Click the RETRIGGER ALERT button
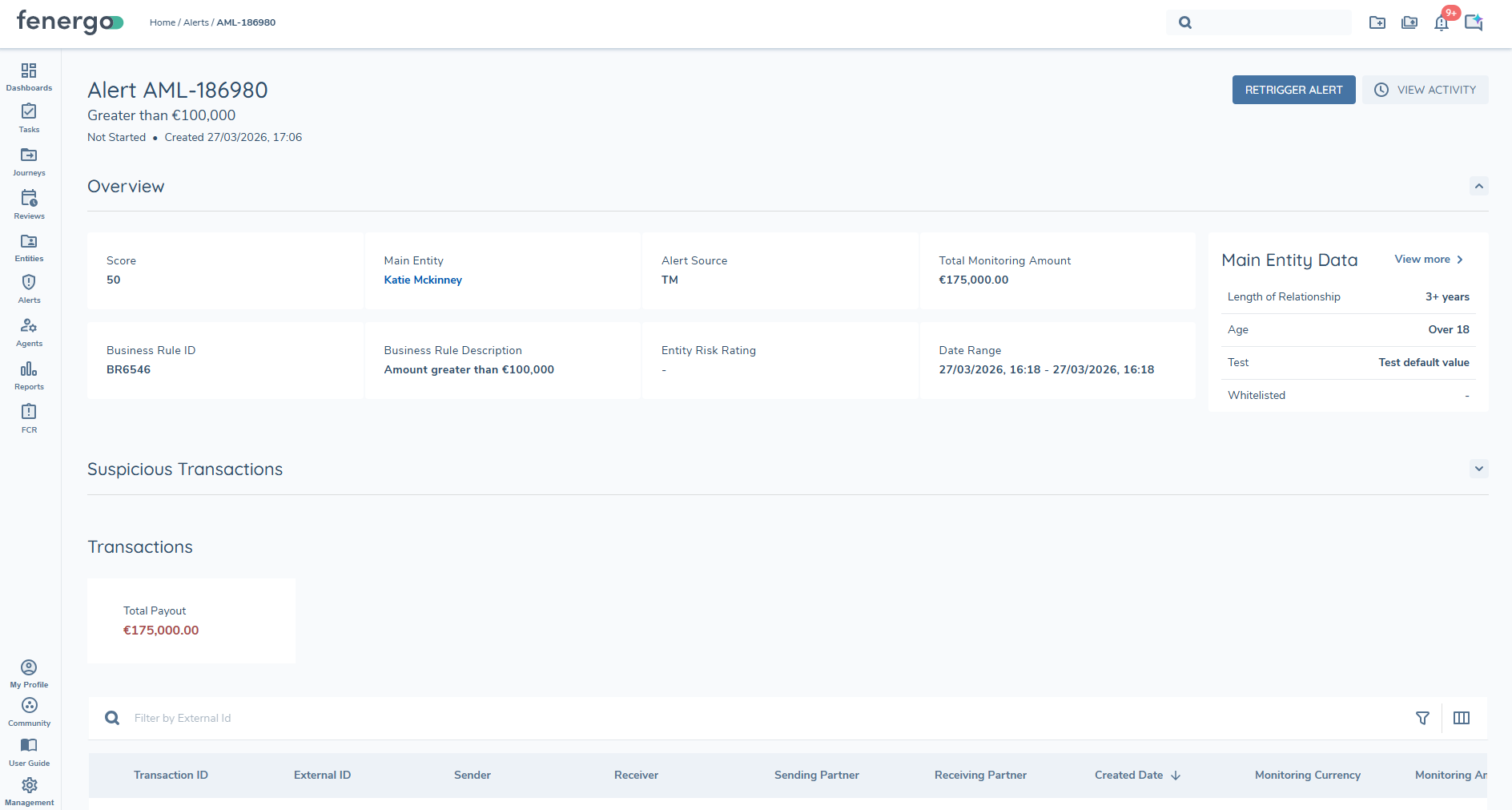 [1293, 90]
